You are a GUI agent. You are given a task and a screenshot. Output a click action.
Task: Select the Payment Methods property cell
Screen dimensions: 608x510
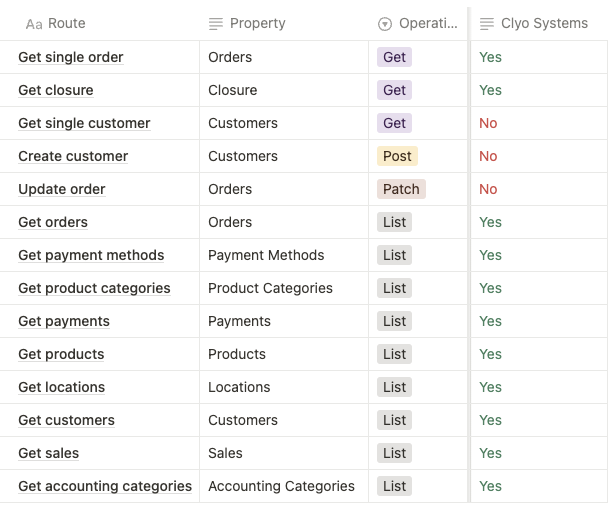coord(266,255)
